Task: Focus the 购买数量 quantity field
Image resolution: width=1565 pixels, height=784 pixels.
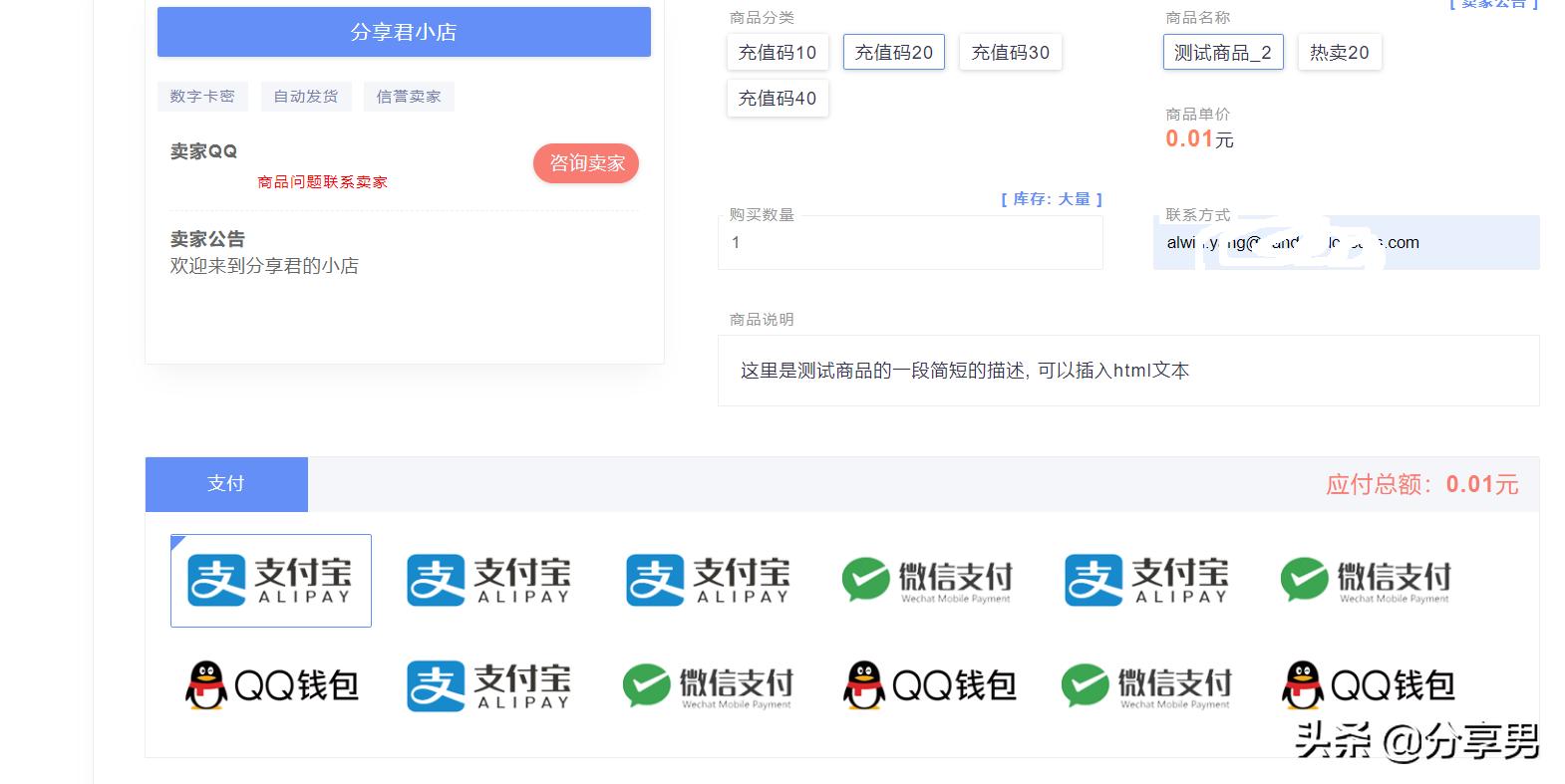Action: 910,243
